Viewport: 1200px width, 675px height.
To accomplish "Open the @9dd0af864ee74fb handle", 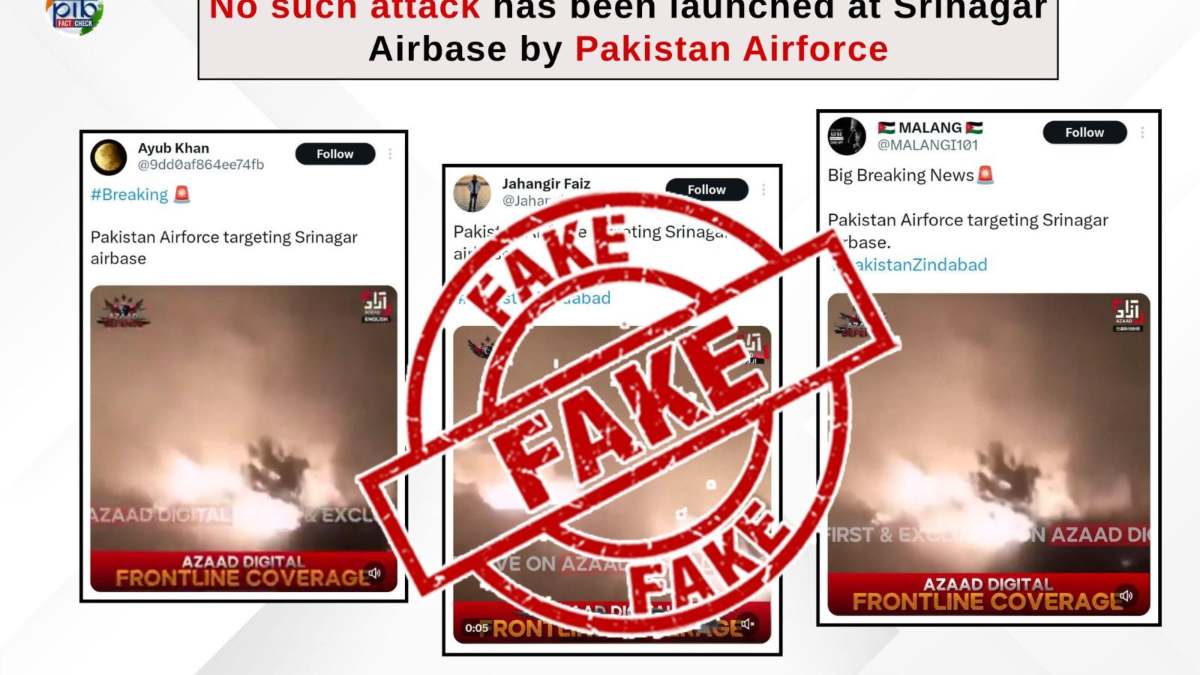I will pyautogui.click(x=201, y=165).
